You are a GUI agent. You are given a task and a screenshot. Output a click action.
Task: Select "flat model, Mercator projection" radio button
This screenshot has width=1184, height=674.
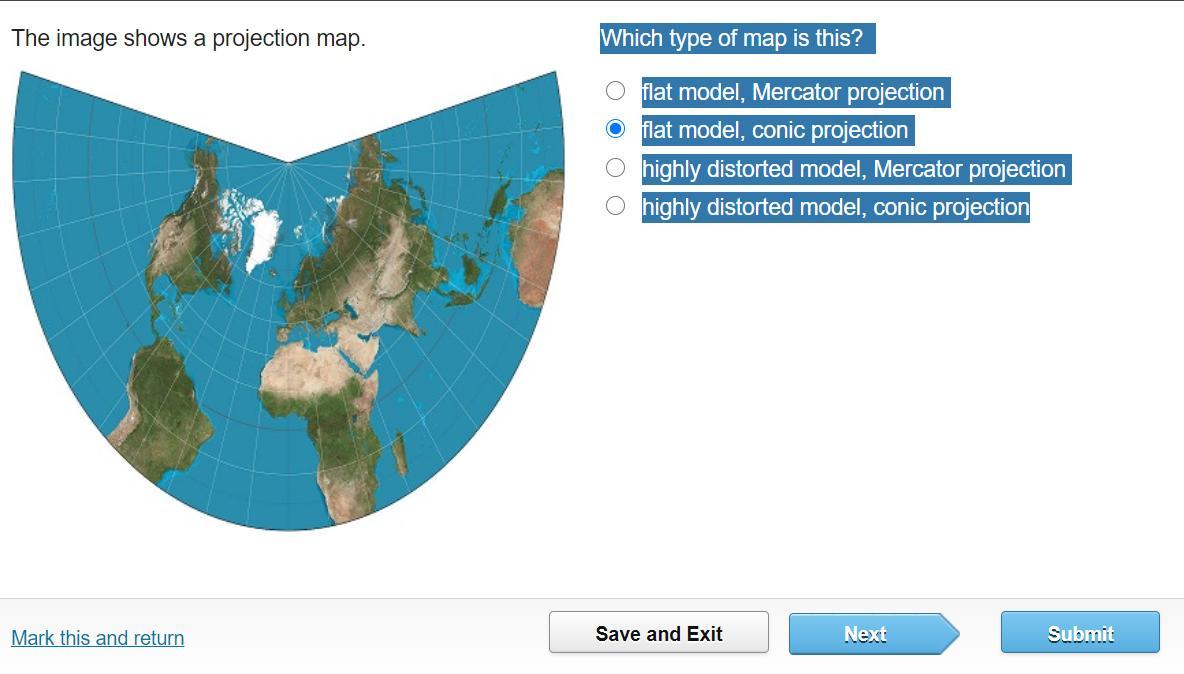pos(616,91)
